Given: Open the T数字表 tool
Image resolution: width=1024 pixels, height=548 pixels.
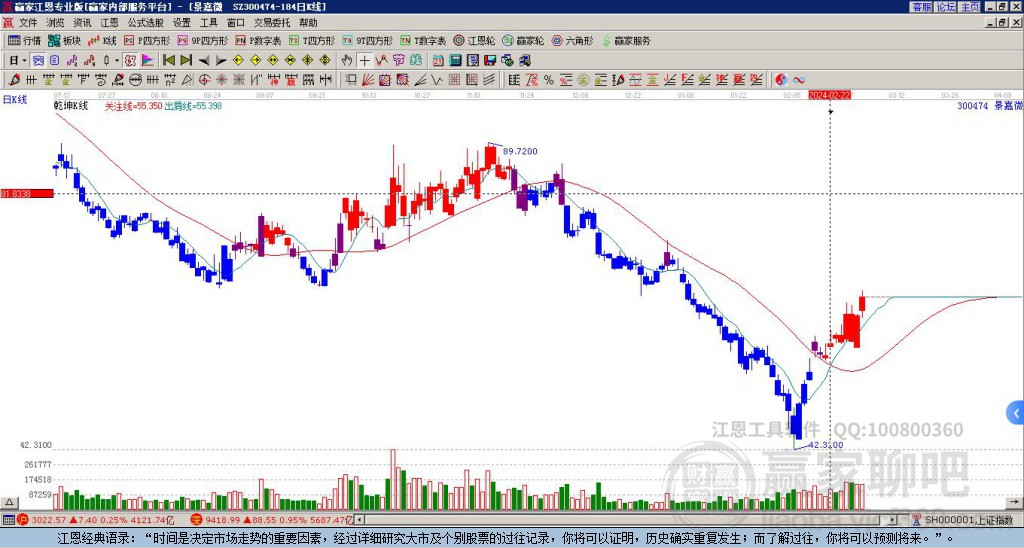Looking at the screenshot, I should [x=423, y=40].
